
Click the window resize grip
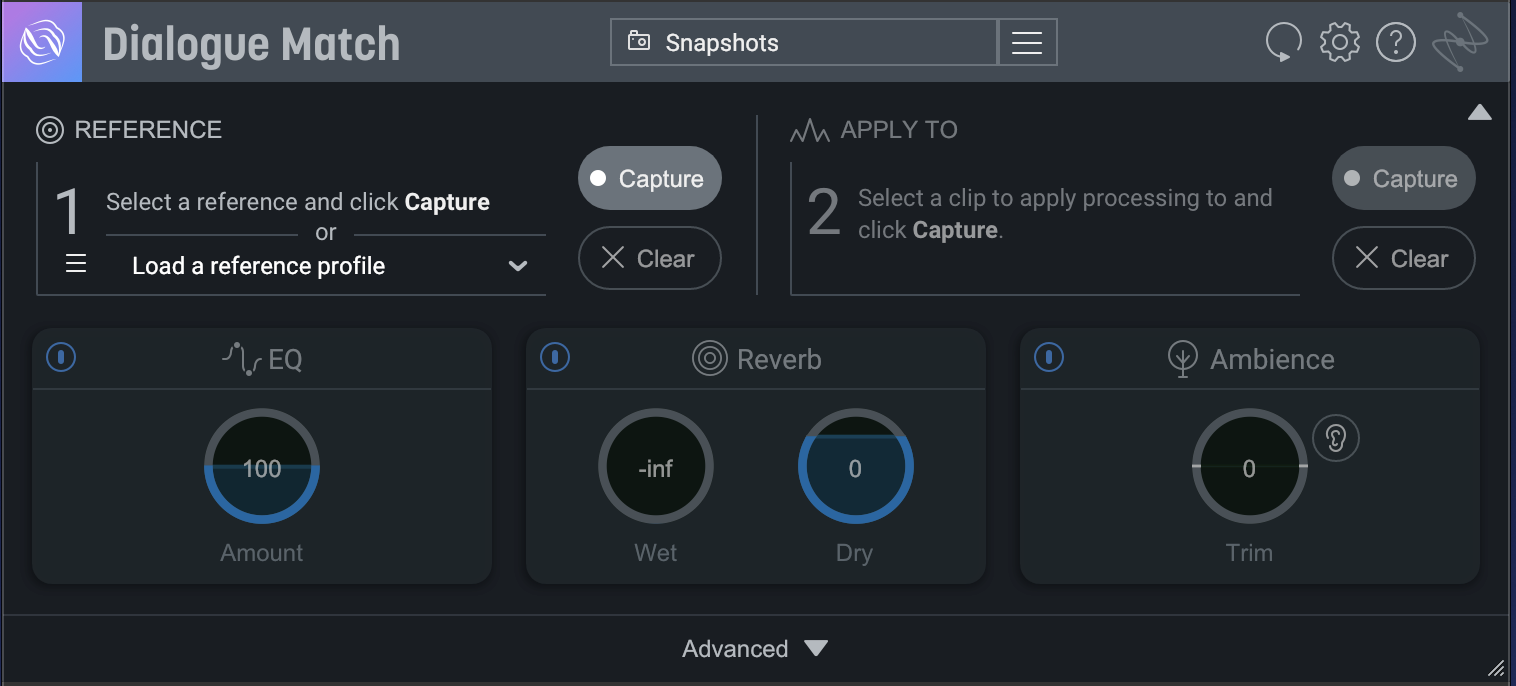[x=1496, y=668]
